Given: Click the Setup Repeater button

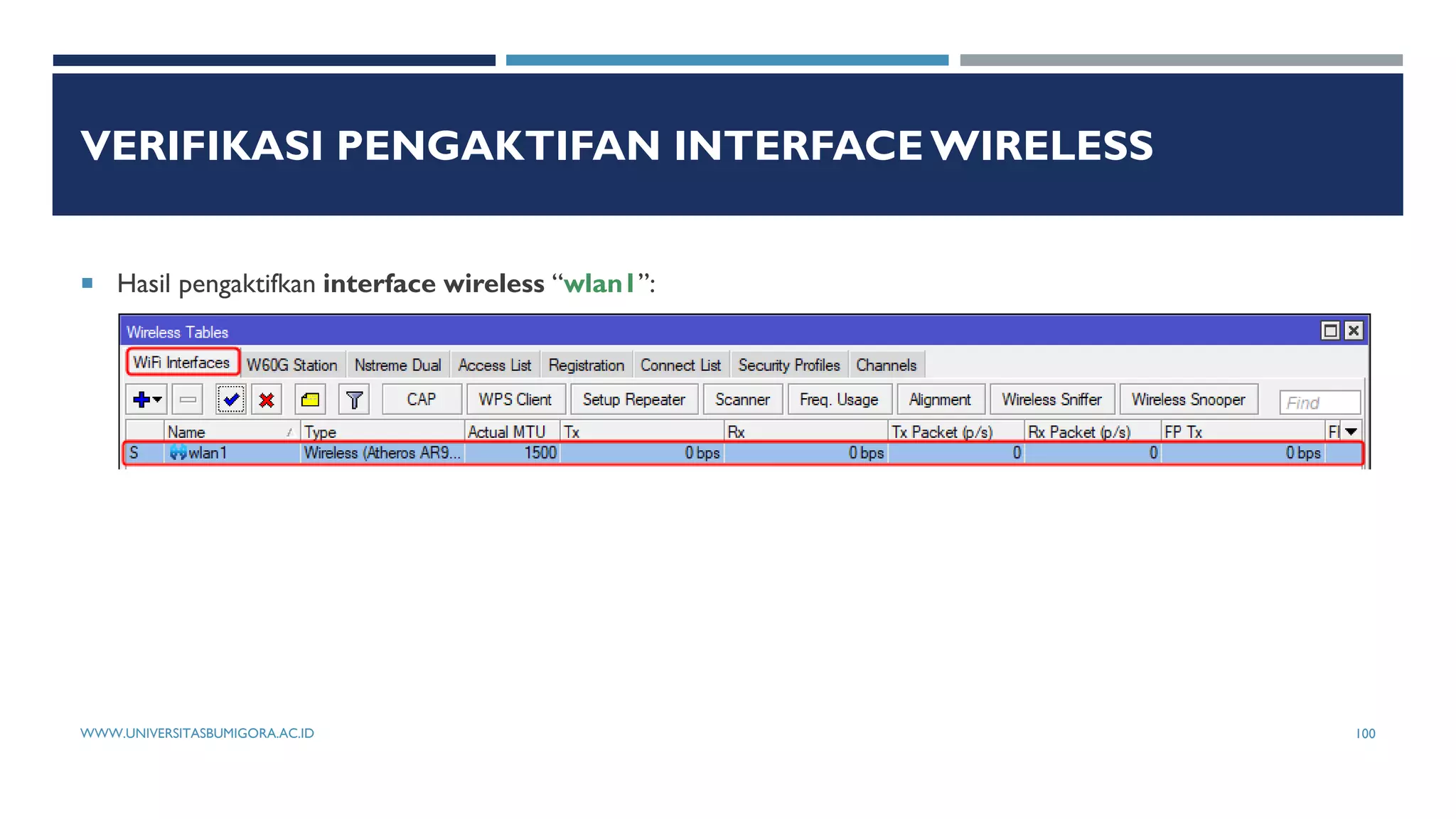Looking at the screenshot, I should tap(634, 400).
